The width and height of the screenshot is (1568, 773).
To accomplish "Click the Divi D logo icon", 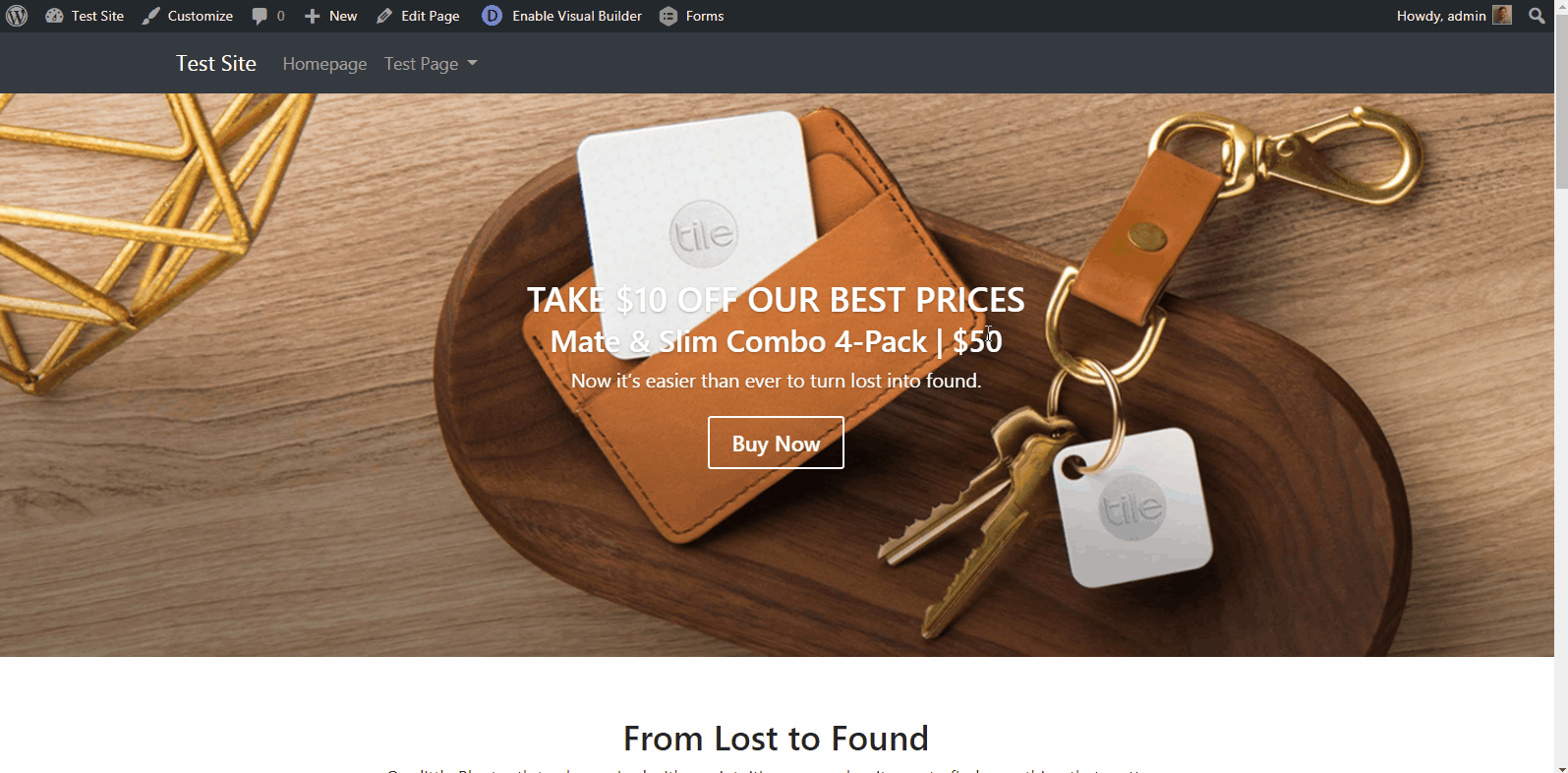I will click(492, 16).
